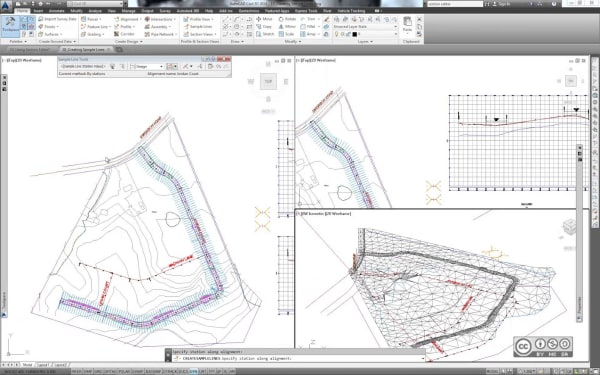The height and width of the screenshot is (375, 600).
Task: Expand the Palettes panel title
Action: pos(18,41)
